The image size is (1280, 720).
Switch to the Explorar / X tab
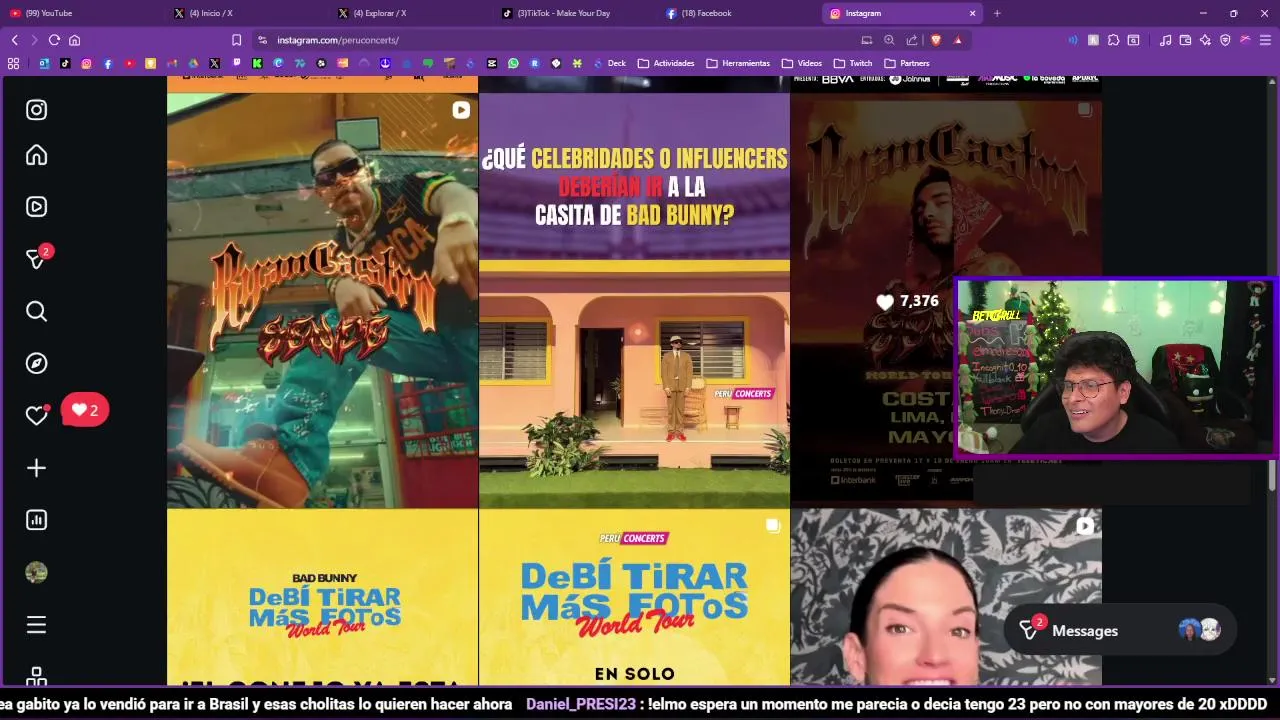[x=410, y=13]
